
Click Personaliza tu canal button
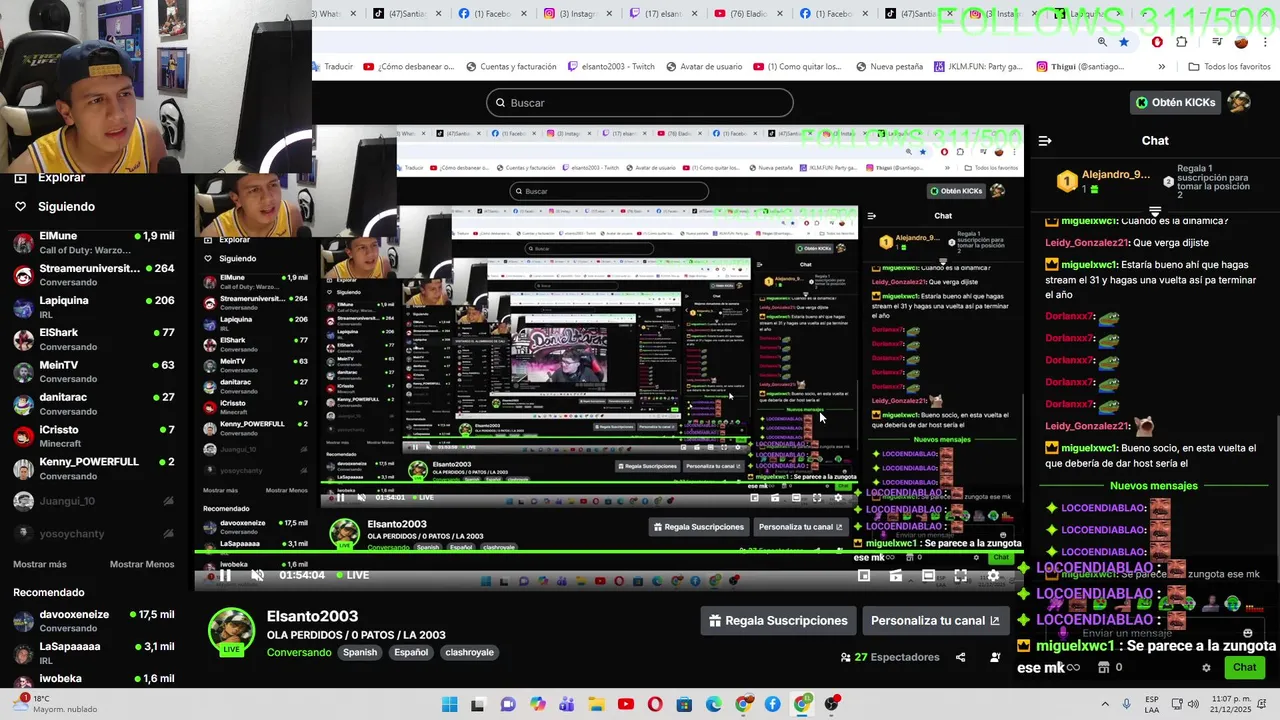click(x=935, y=620)
